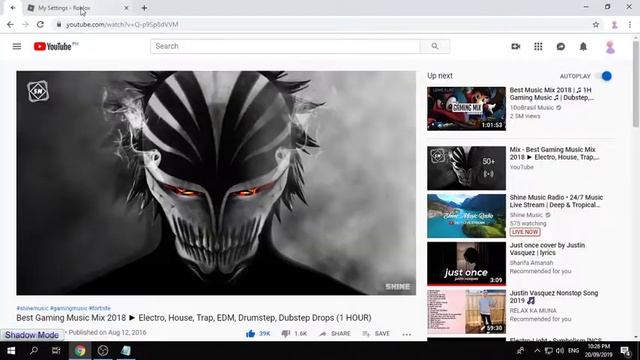Close the My Settings - Roblox tab
Viewport: 640px width, 360px height.
click(126, 8)
